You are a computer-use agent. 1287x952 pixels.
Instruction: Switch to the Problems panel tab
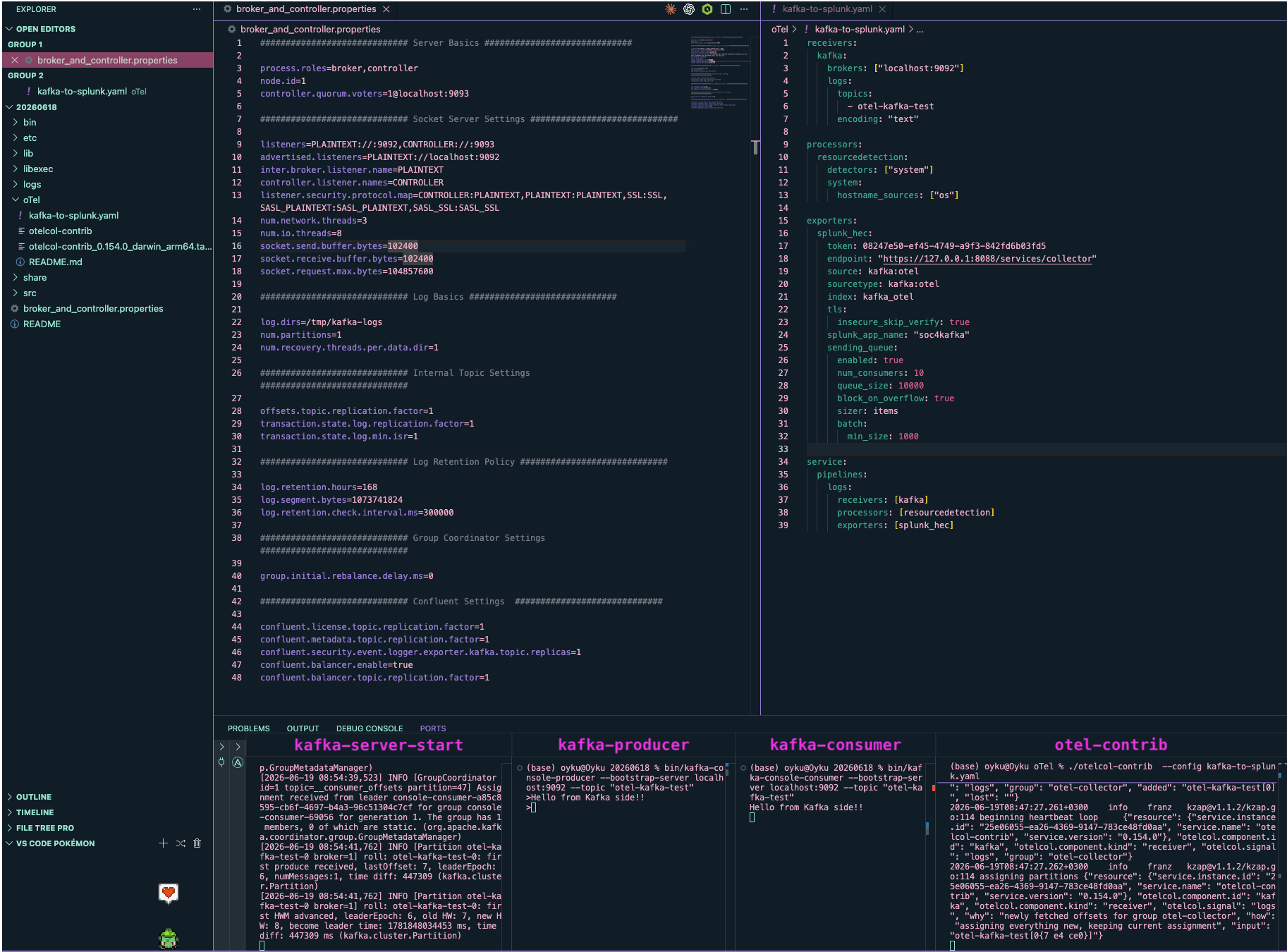pos(248,728)
